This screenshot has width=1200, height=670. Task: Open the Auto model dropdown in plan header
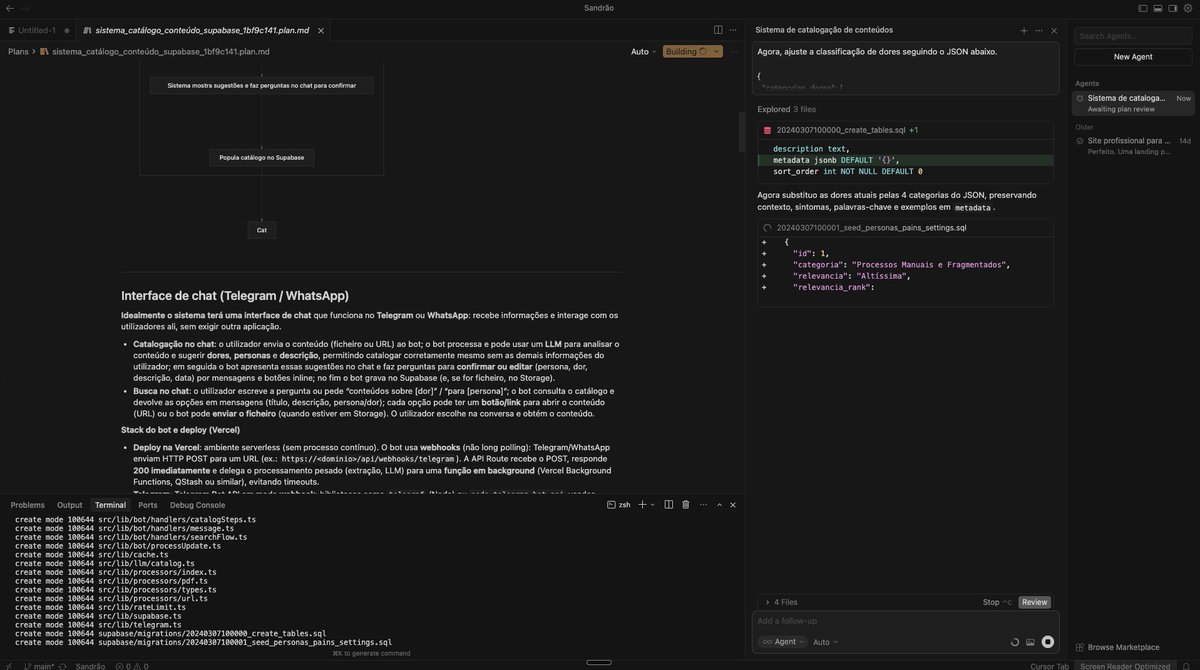click(x=643, y=51)
